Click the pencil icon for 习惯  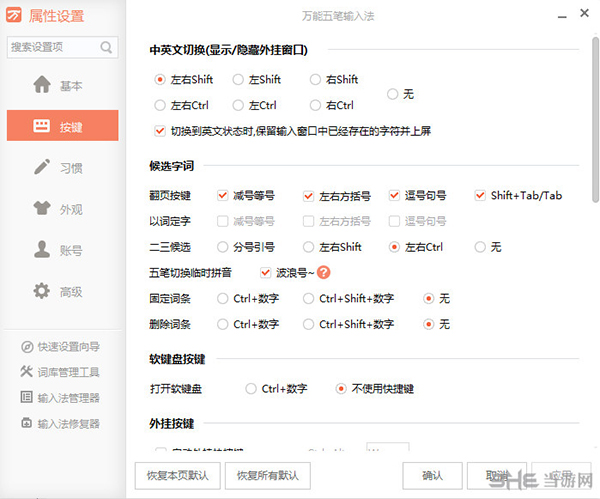(x=42, y=167)
